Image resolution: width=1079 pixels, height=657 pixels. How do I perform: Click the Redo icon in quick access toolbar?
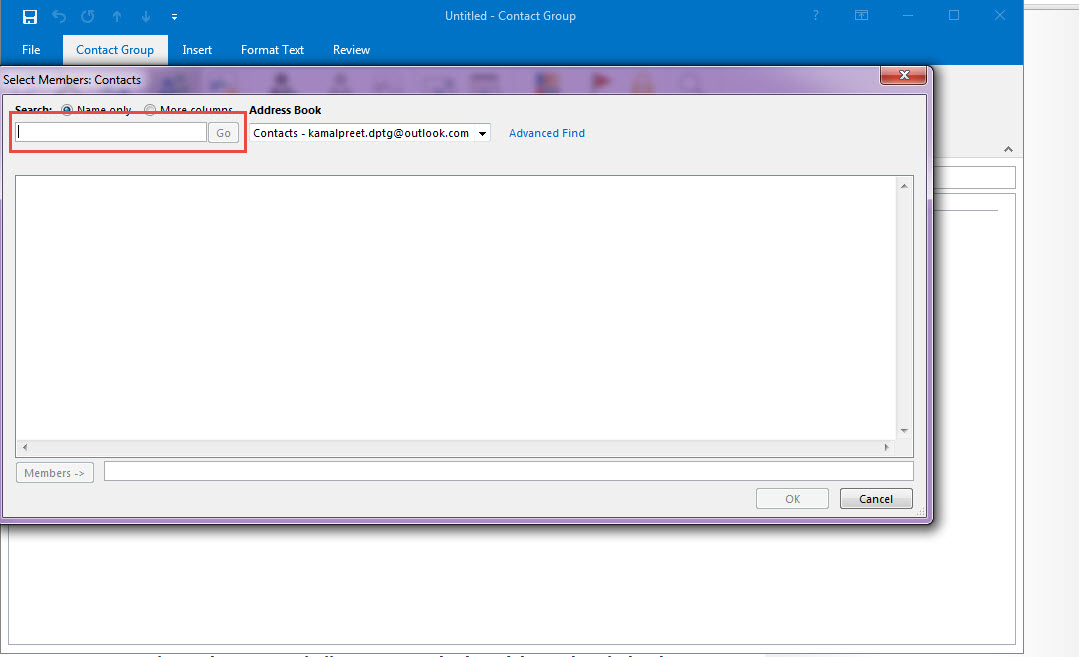click(x=87, y=16)
